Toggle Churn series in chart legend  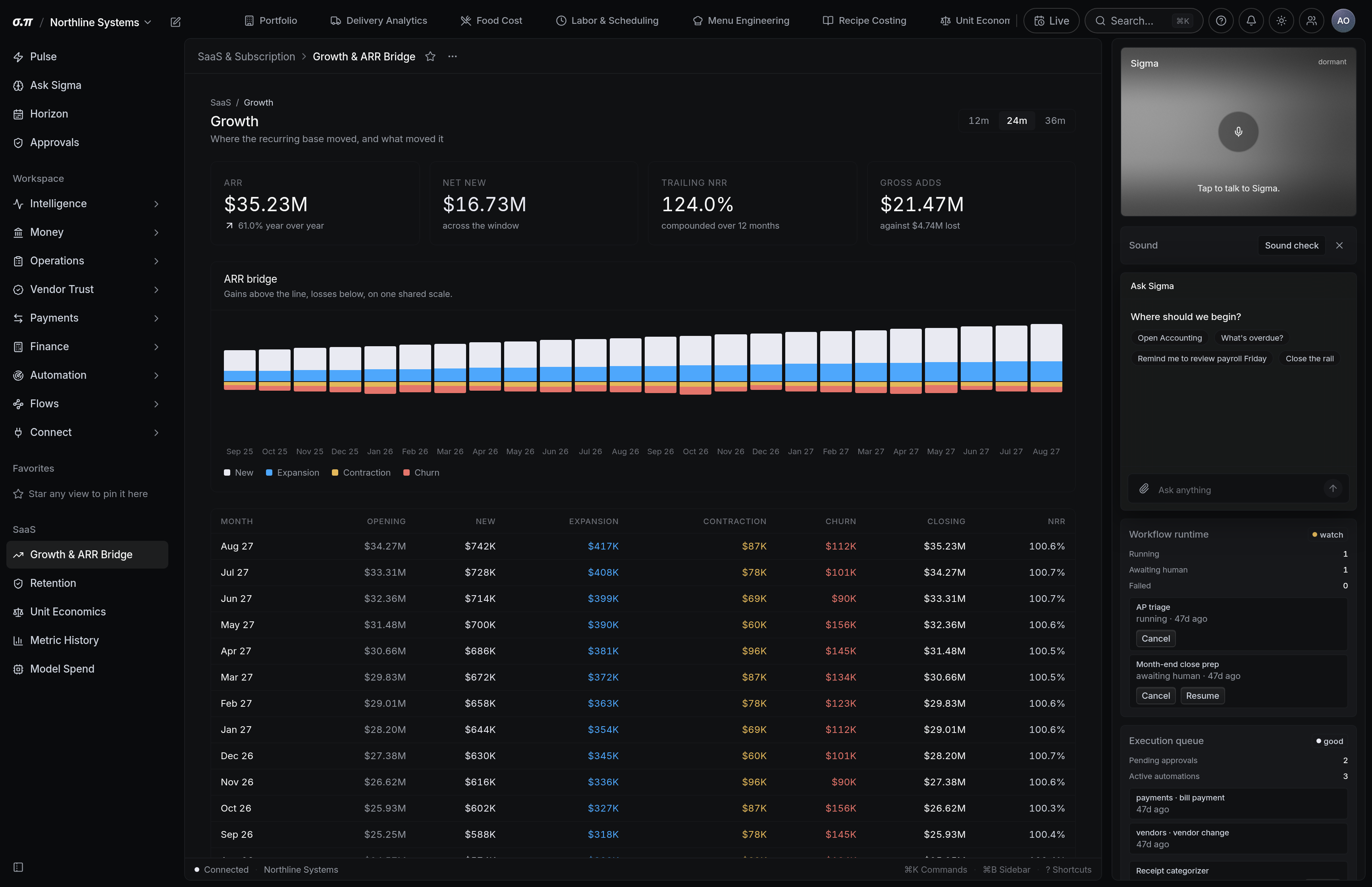(422, 473)
